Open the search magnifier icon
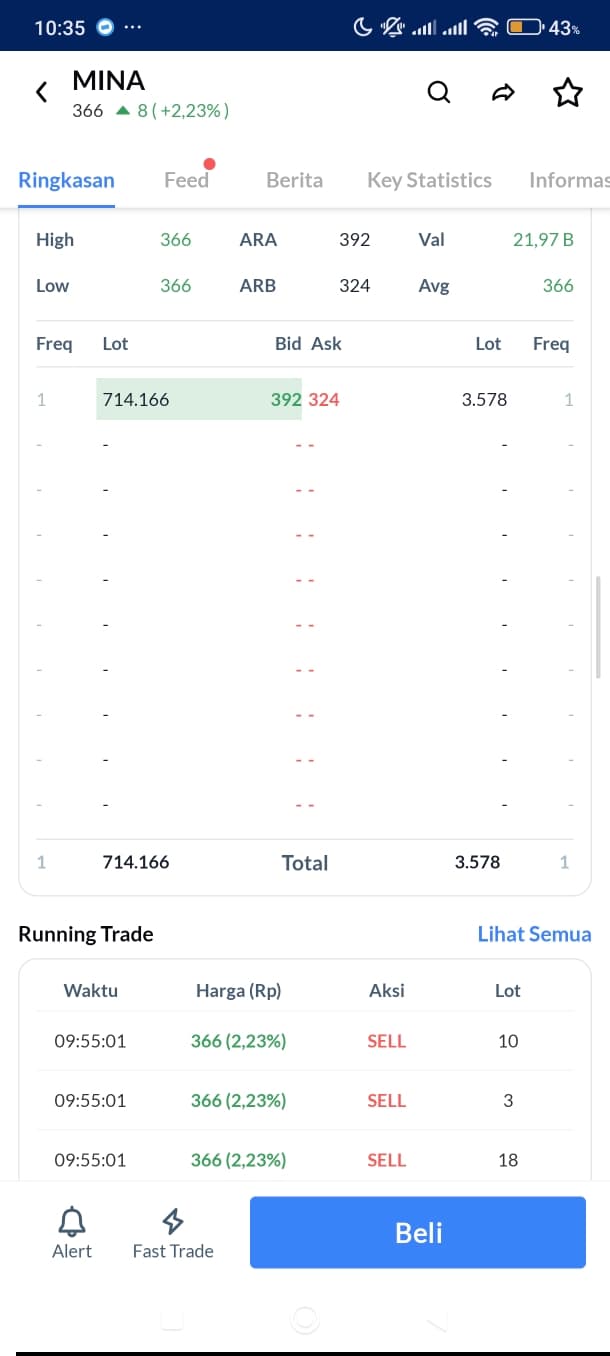Screen dimensions: 610x1356 439,93
